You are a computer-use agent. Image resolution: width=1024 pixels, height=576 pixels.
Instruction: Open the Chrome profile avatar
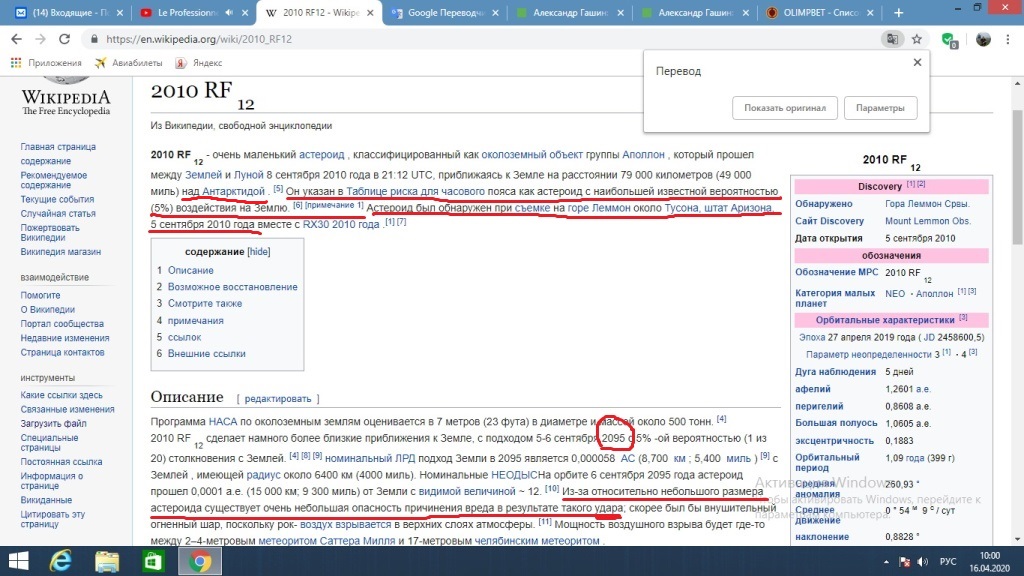983,39
